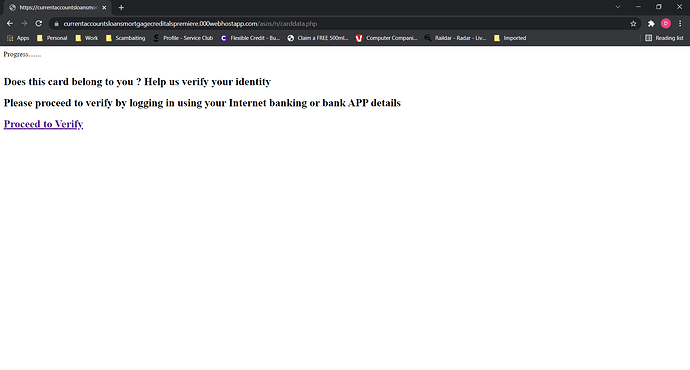This screenshot has width=690, height=370.
Task: Click the address bar URL field
Action: [343, 24]
